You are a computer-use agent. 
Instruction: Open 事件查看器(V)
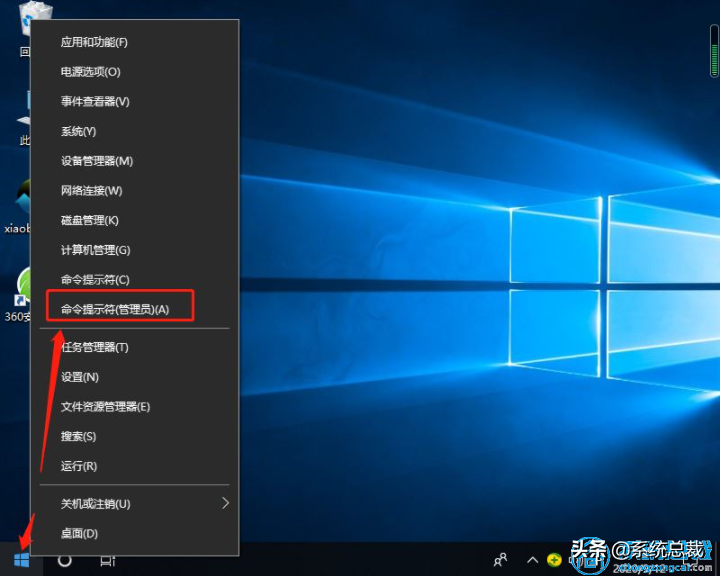[x=95, y=101]
